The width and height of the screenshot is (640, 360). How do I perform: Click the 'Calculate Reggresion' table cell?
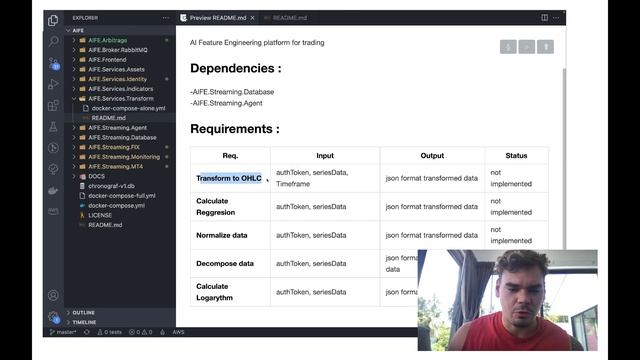[230, 207]
